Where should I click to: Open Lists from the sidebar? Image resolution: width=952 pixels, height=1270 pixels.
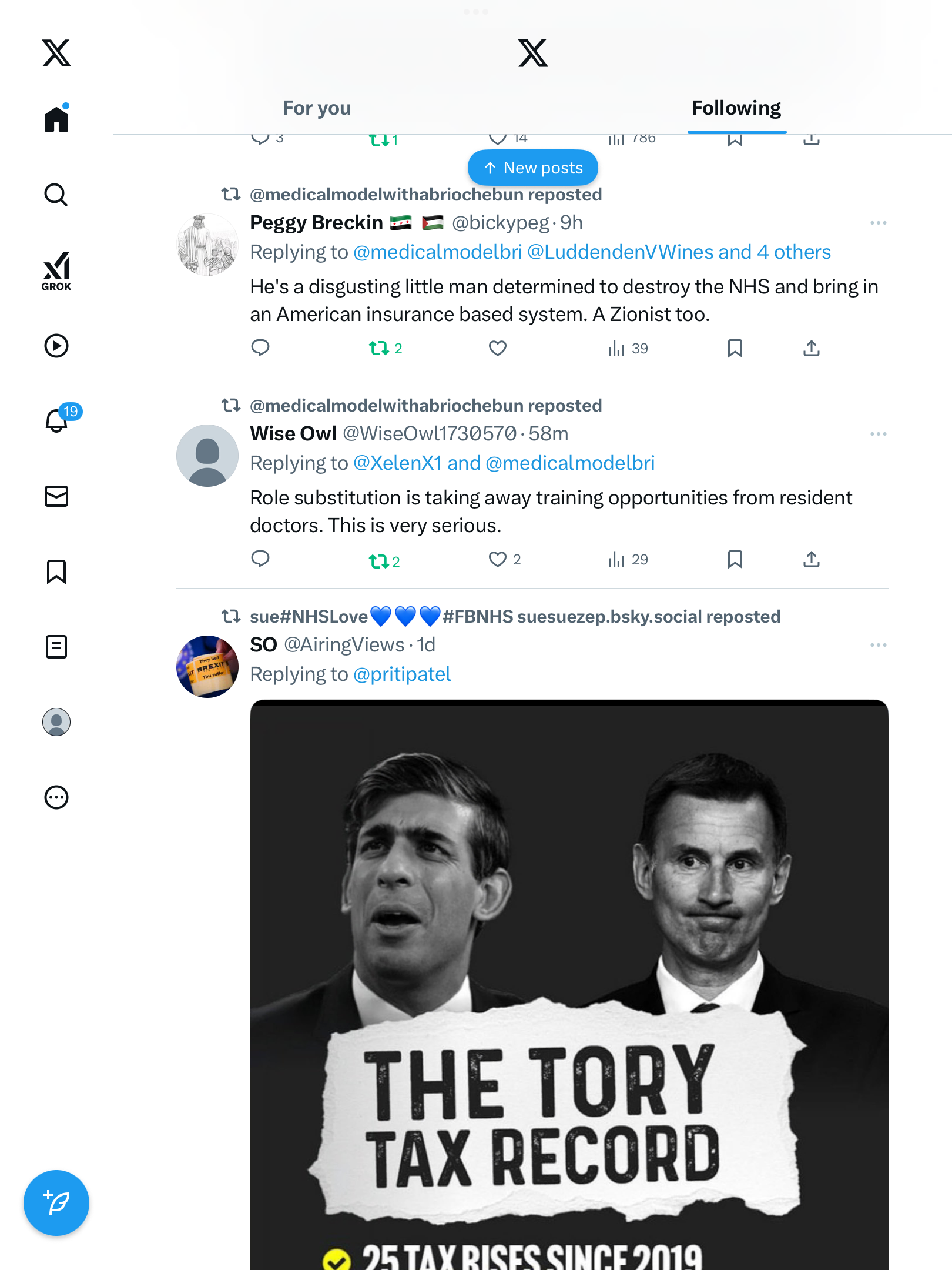click(x=56, y=647)
